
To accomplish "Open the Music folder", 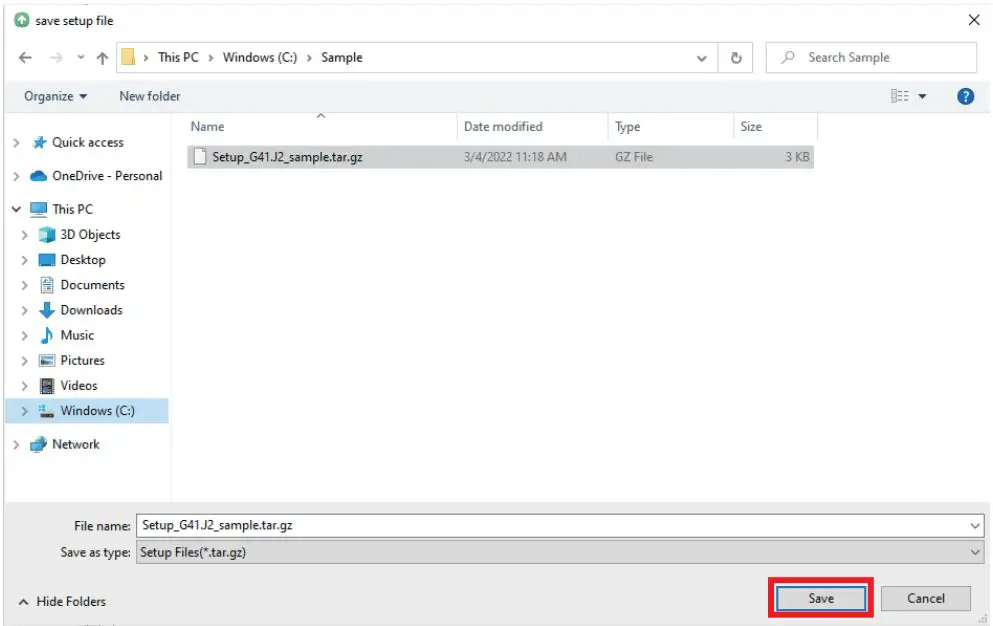I will [x=77, y=335].
